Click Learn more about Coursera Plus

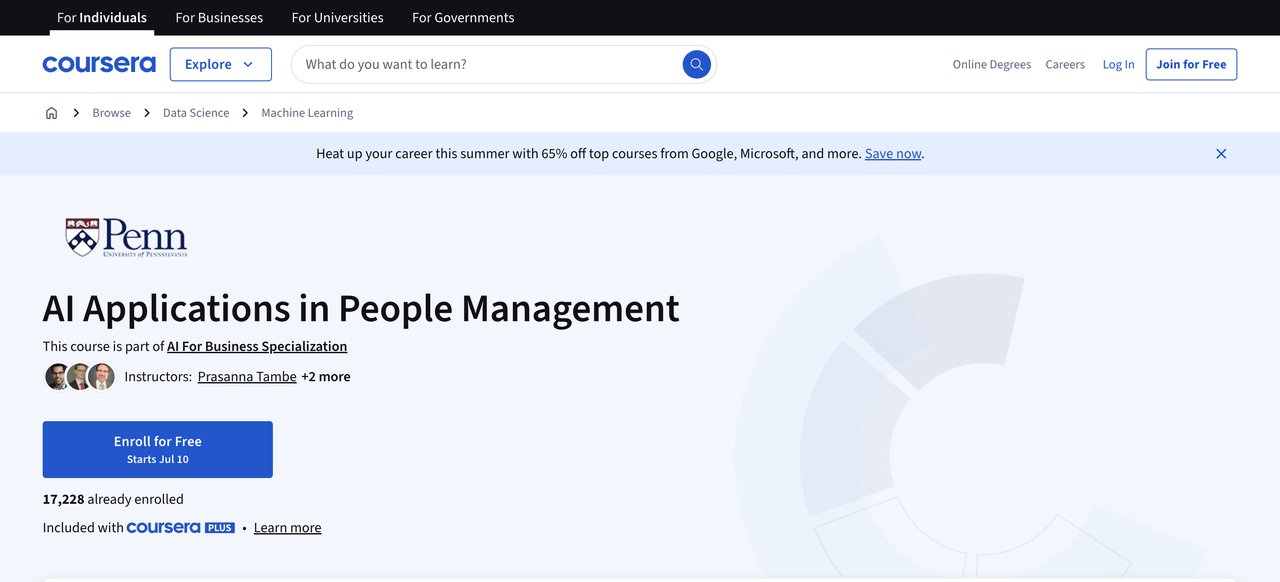pyautogui.click(x=288, y=528)
